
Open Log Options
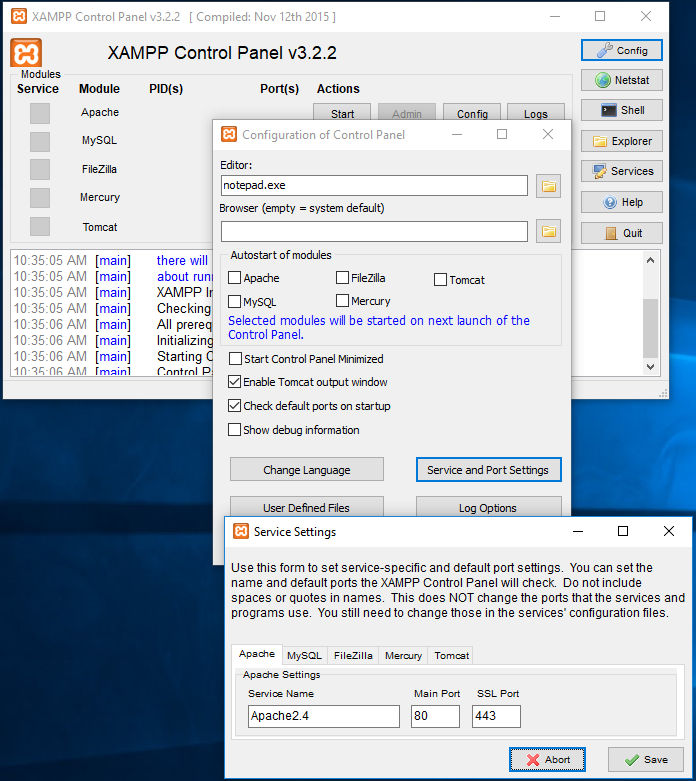coord(488,507)
